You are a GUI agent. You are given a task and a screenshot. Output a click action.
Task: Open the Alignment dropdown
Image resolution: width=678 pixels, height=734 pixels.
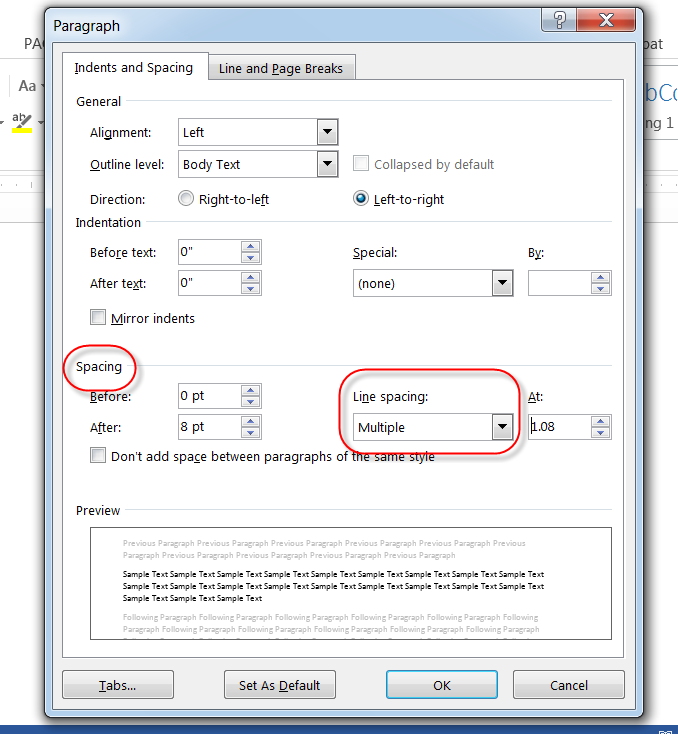(327, 132)
